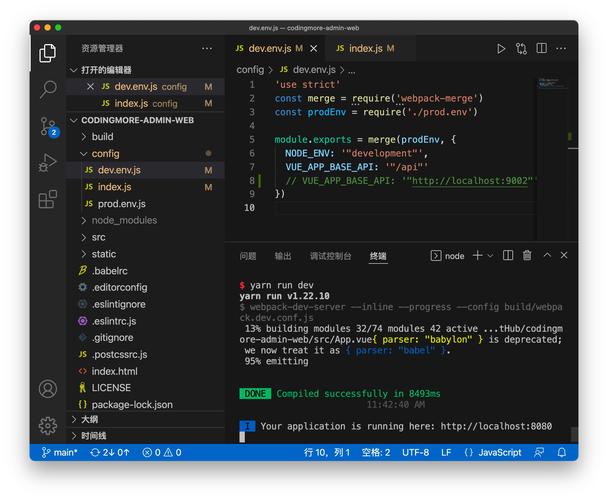Split the terminal panel
The image size is (608, 500).
pyautogui.click(x=508, y=255)
